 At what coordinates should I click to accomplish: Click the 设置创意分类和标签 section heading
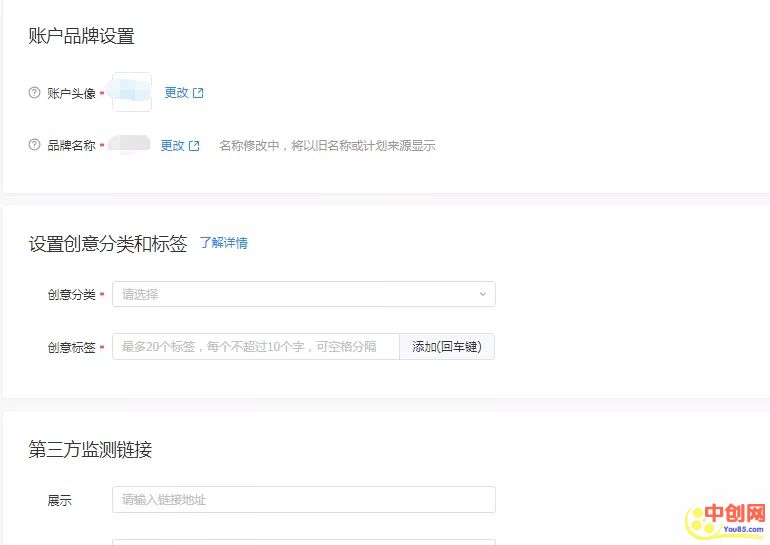(x=107, y=244)
